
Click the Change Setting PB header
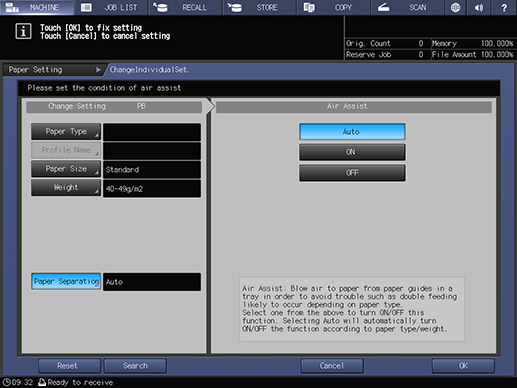tap(114, 107)
